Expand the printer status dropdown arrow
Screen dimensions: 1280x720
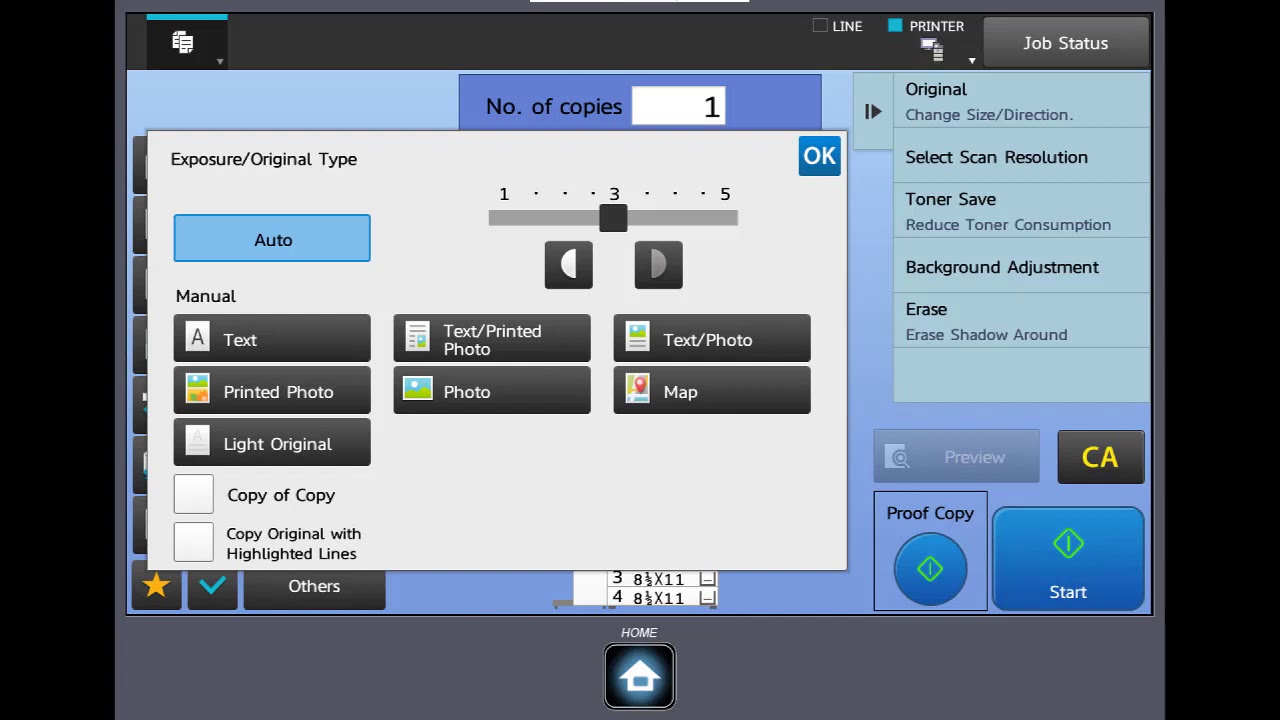tap(971, 61)
